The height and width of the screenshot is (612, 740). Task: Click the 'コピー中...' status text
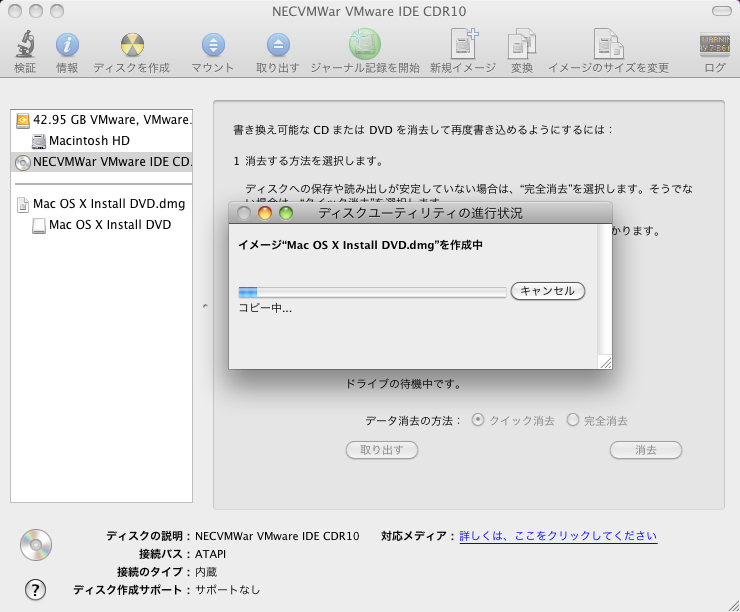265,308
